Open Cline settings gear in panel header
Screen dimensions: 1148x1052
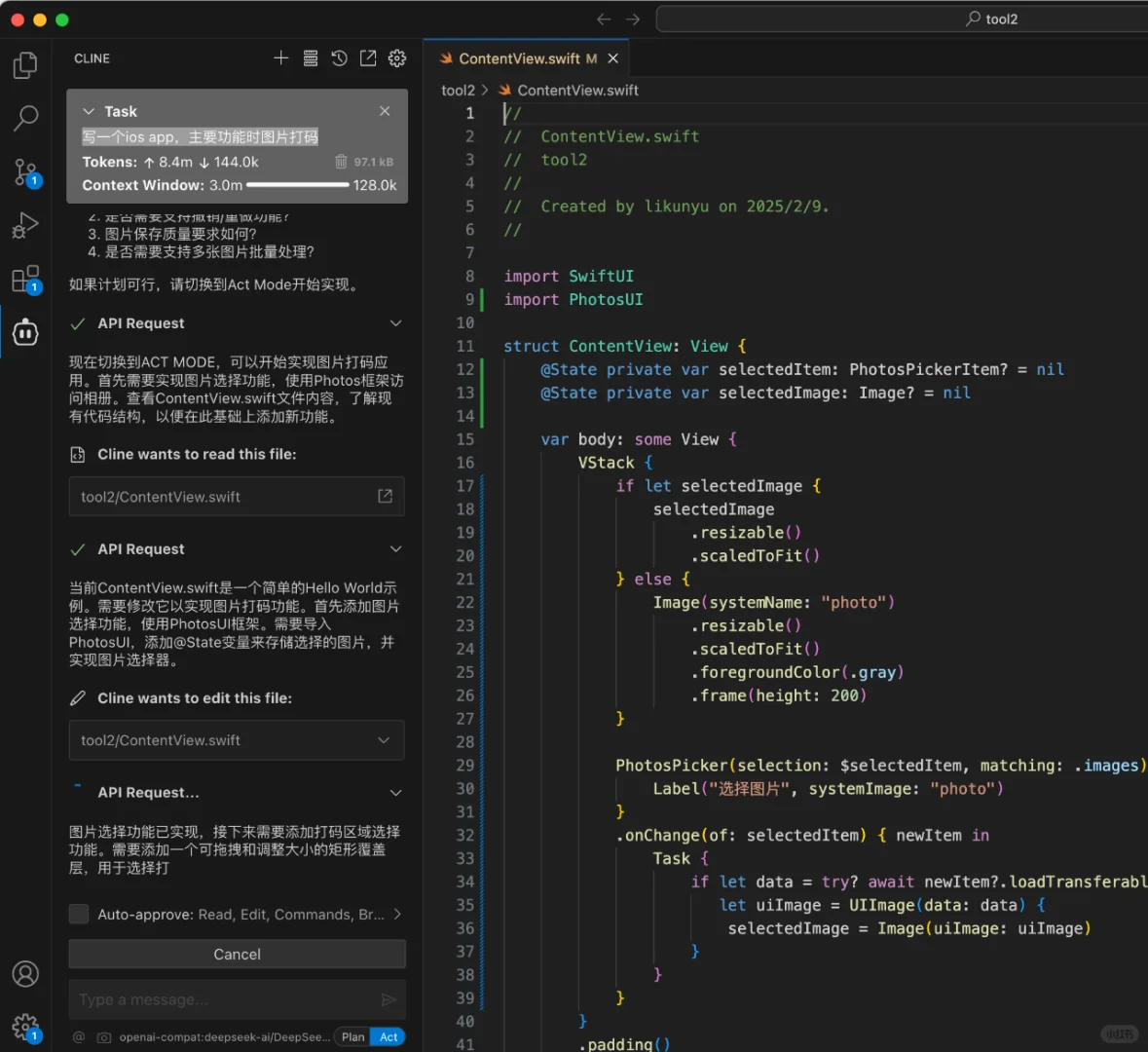click(397, 58)
